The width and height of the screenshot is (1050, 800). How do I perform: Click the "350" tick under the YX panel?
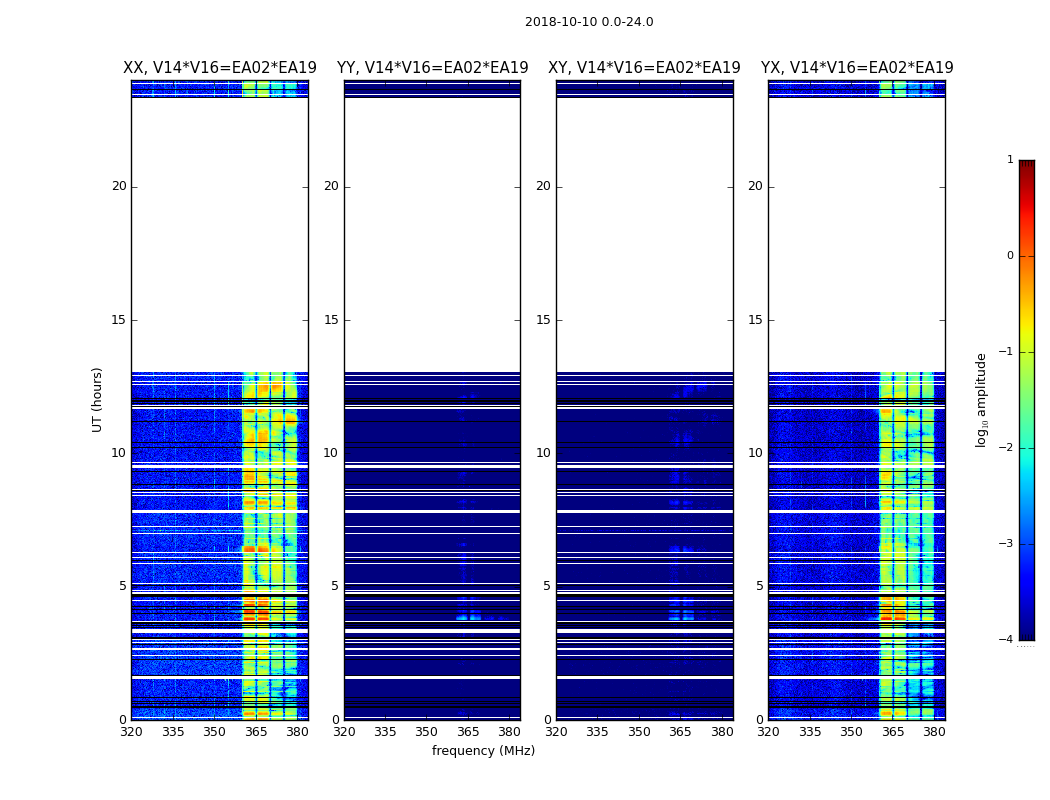coord(851,732)
